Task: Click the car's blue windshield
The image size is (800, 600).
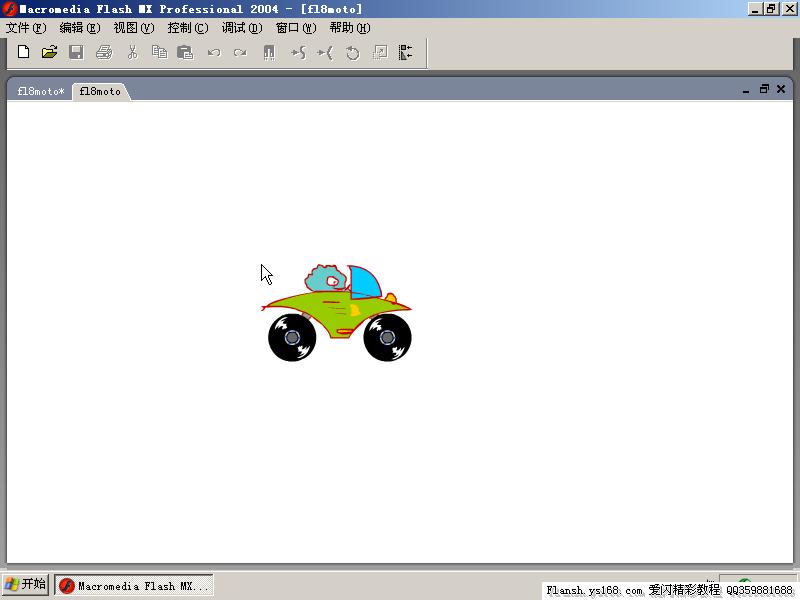Action: 364,282
